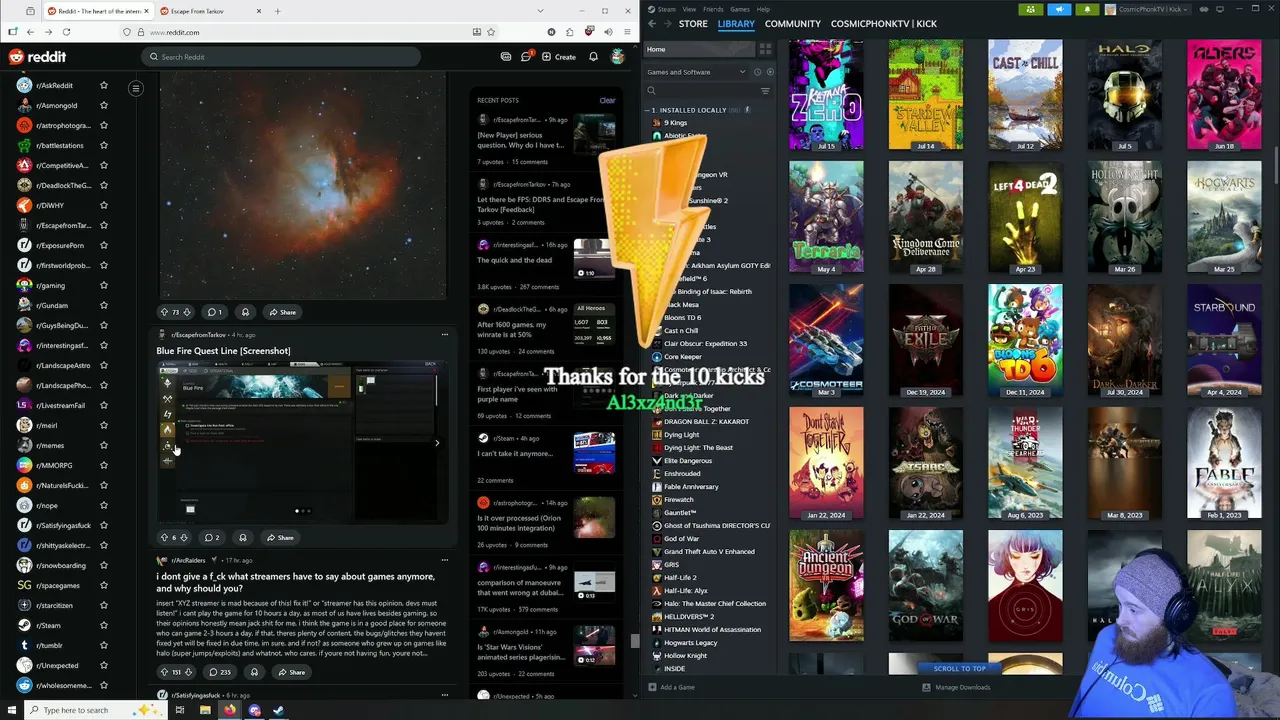The height and width of the screenshot is (720, 1280).
Task: Focus the Search Reddit field
Action: pyautogui.click(x=280, y=57)
